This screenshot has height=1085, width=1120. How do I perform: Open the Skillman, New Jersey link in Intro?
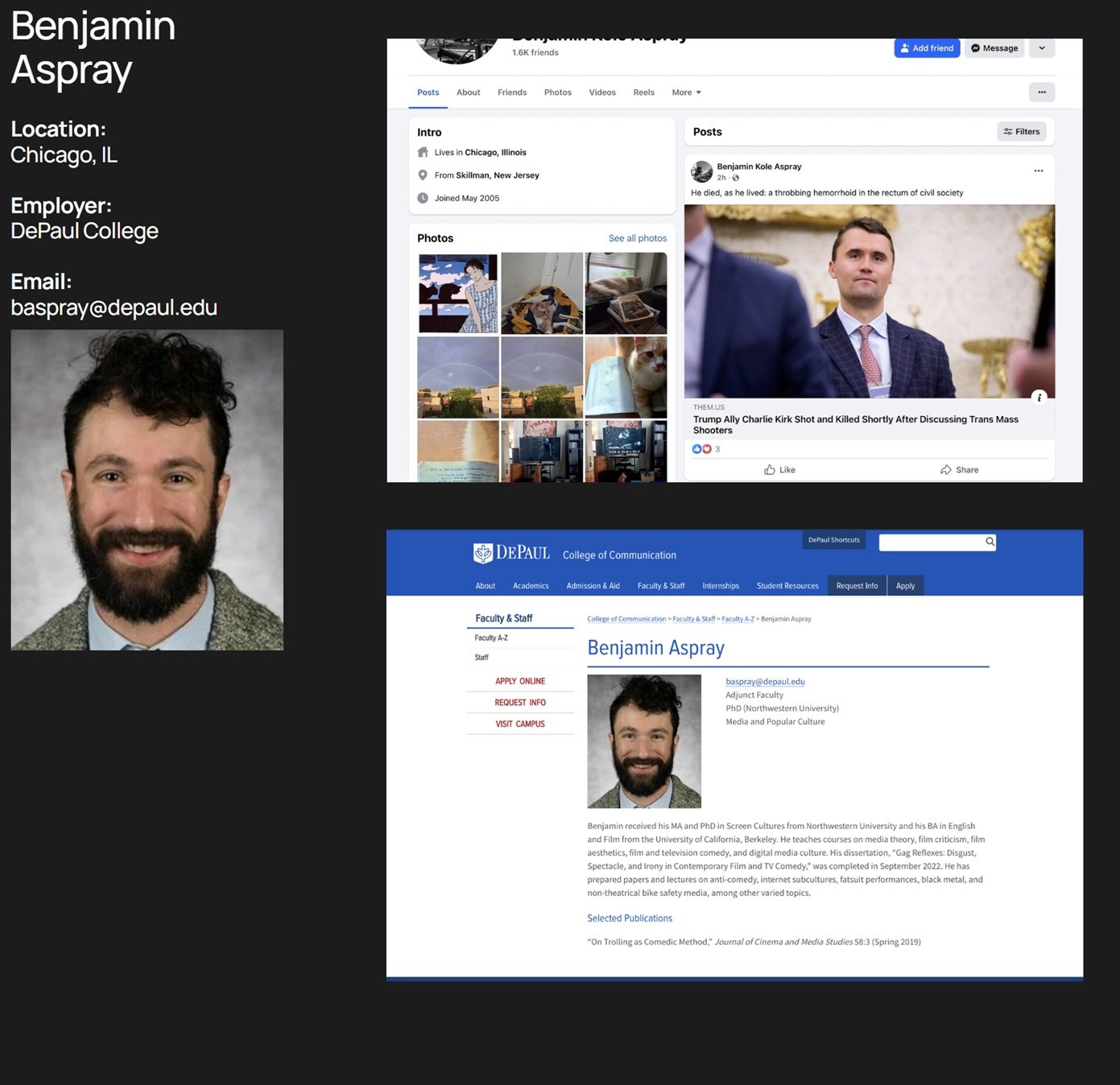[x=498, y=175]
